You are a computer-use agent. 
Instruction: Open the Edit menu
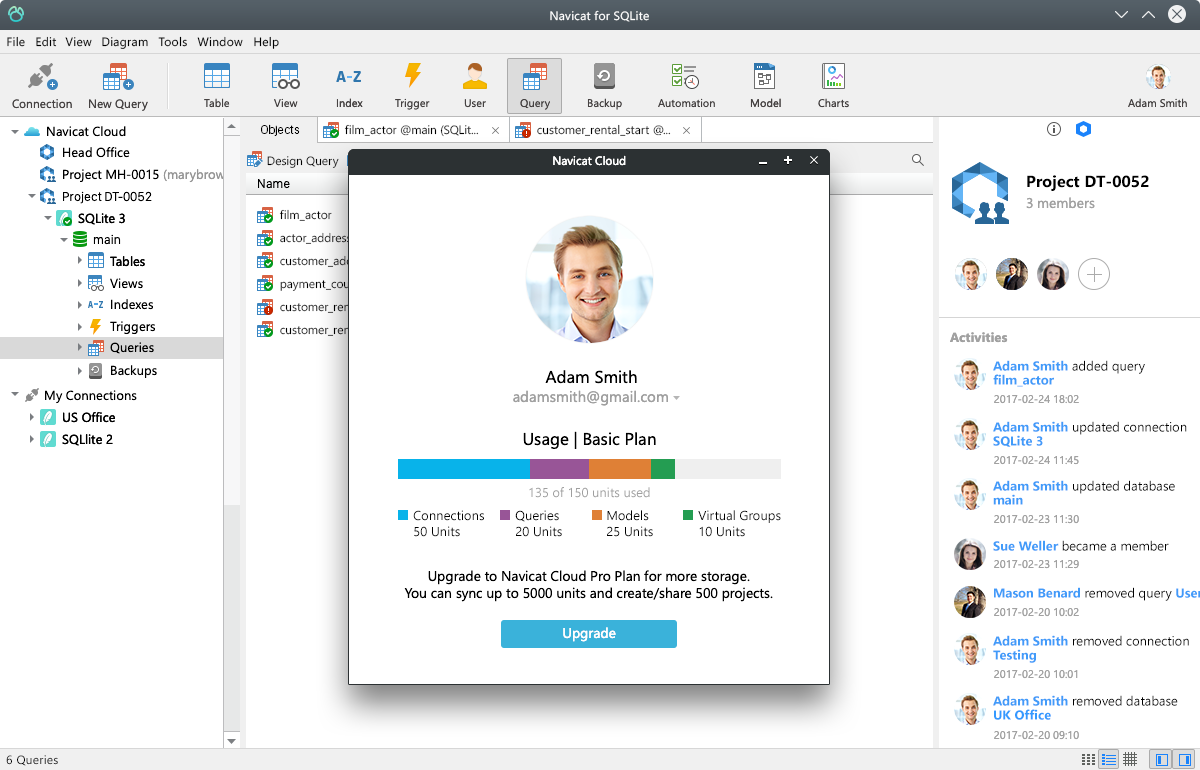tap(46, 42)
